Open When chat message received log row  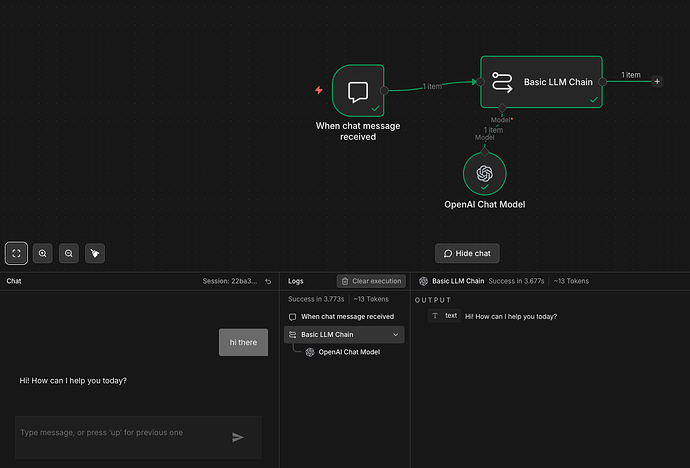(344, 317)
